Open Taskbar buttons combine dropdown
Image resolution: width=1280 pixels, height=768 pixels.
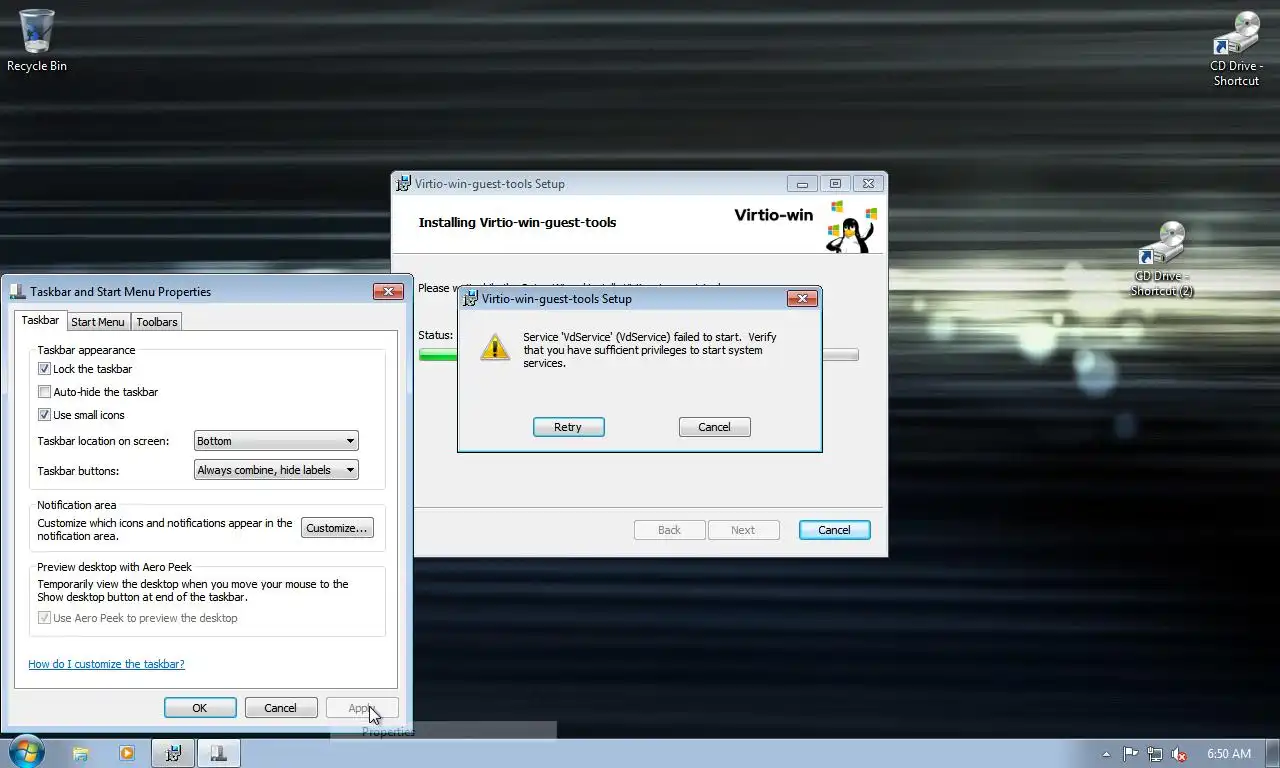point(275,470)
